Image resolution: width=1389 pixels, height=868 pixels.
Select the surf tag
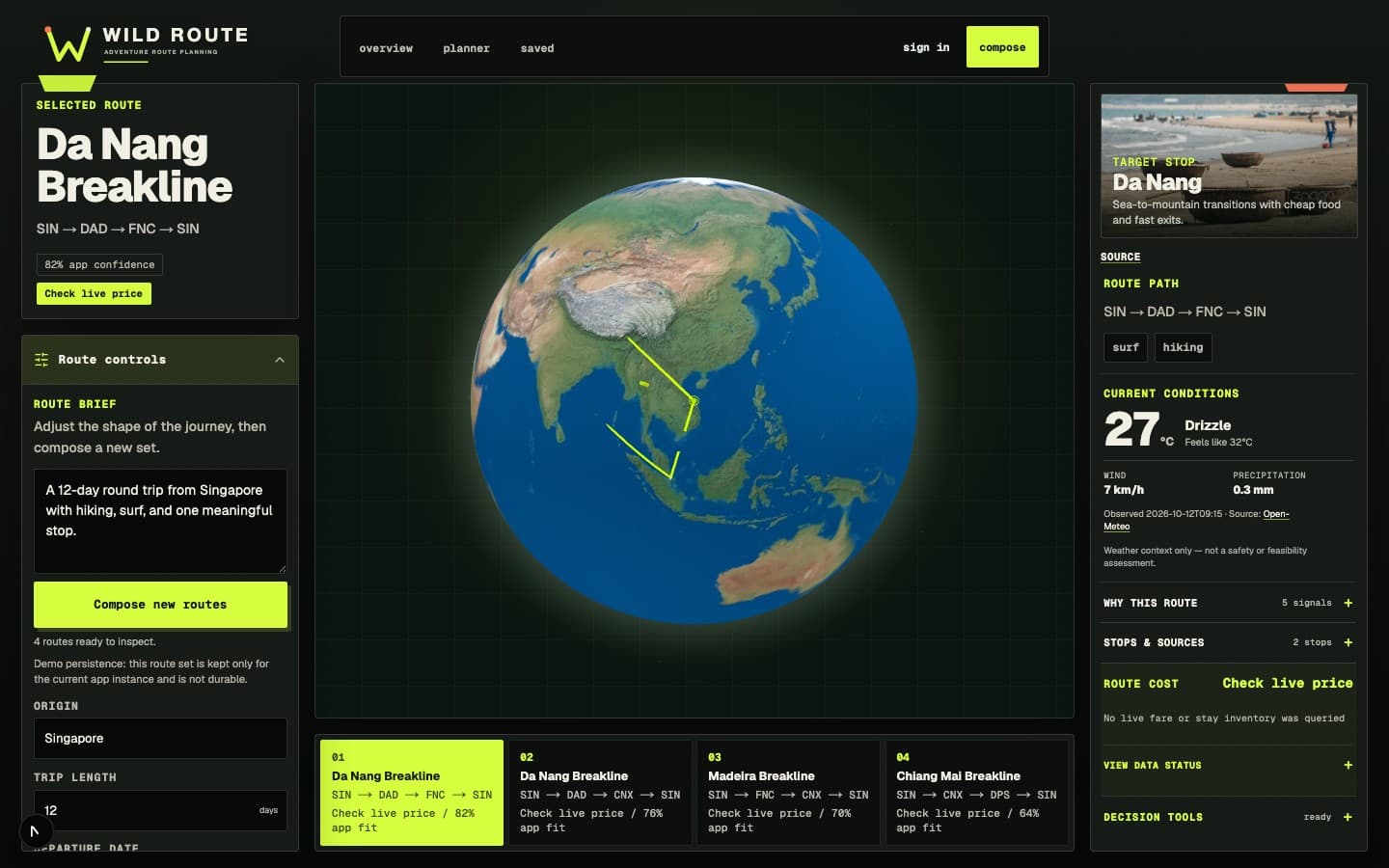pyautogui.click(x=1126, y=347)
